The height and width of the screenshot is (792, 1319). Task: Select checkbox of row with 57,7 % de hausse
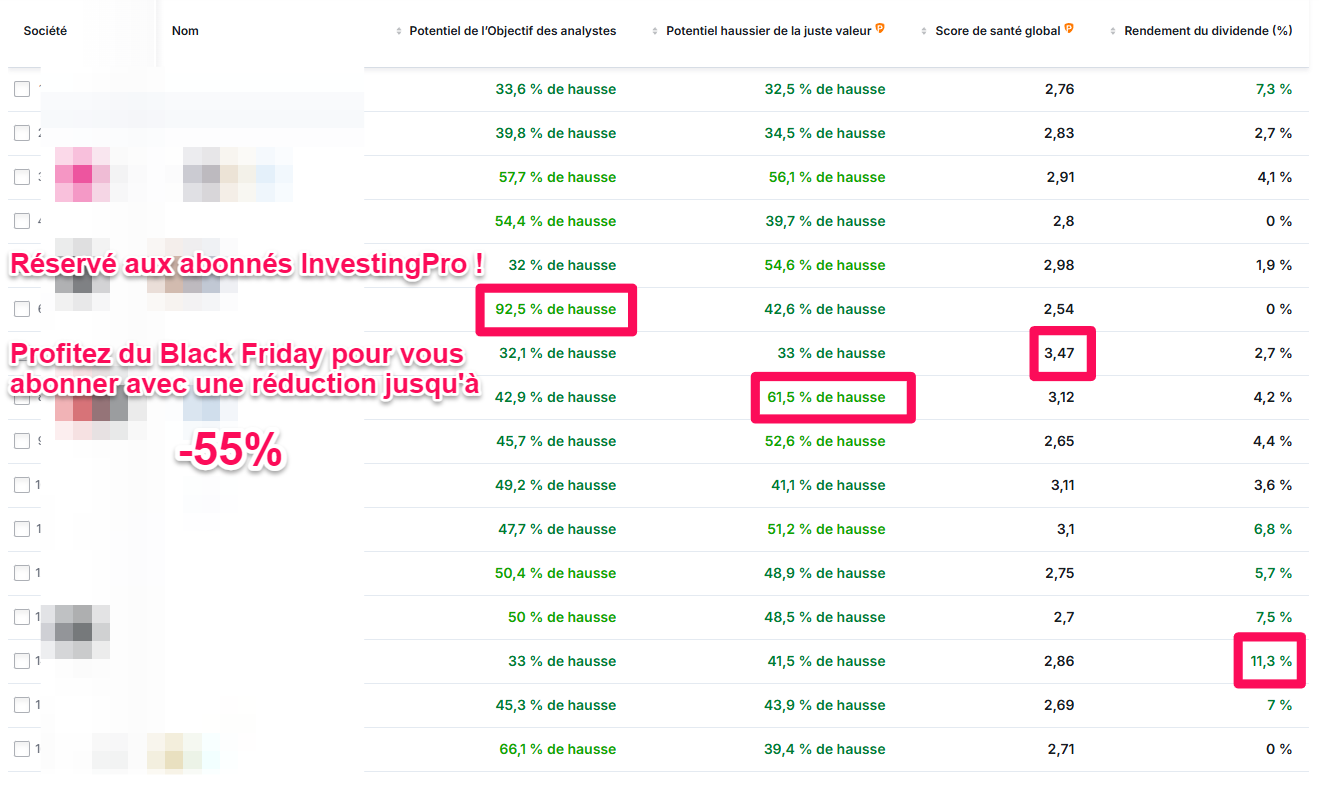pyautogui.click(x=22, y=177)
